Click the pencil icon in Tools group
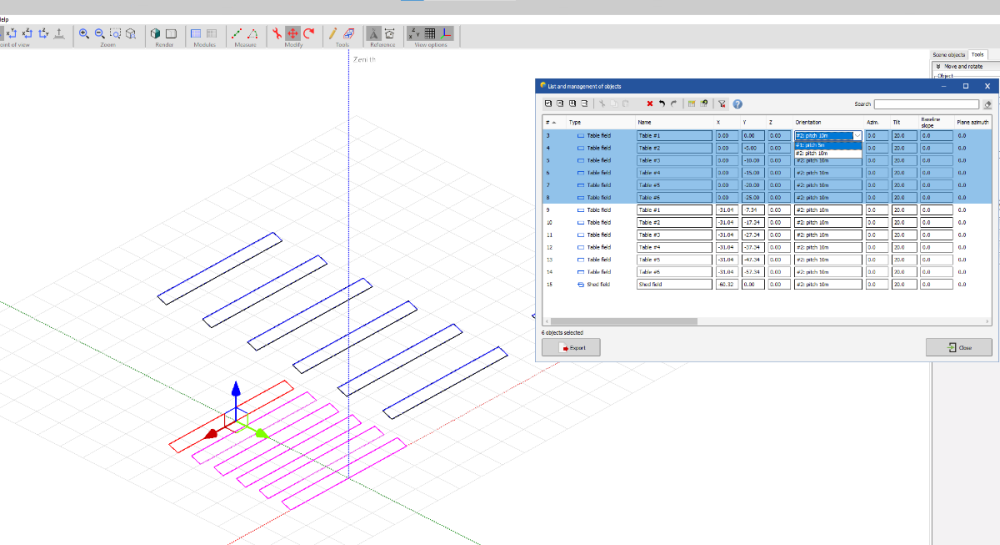 (332, 33)
